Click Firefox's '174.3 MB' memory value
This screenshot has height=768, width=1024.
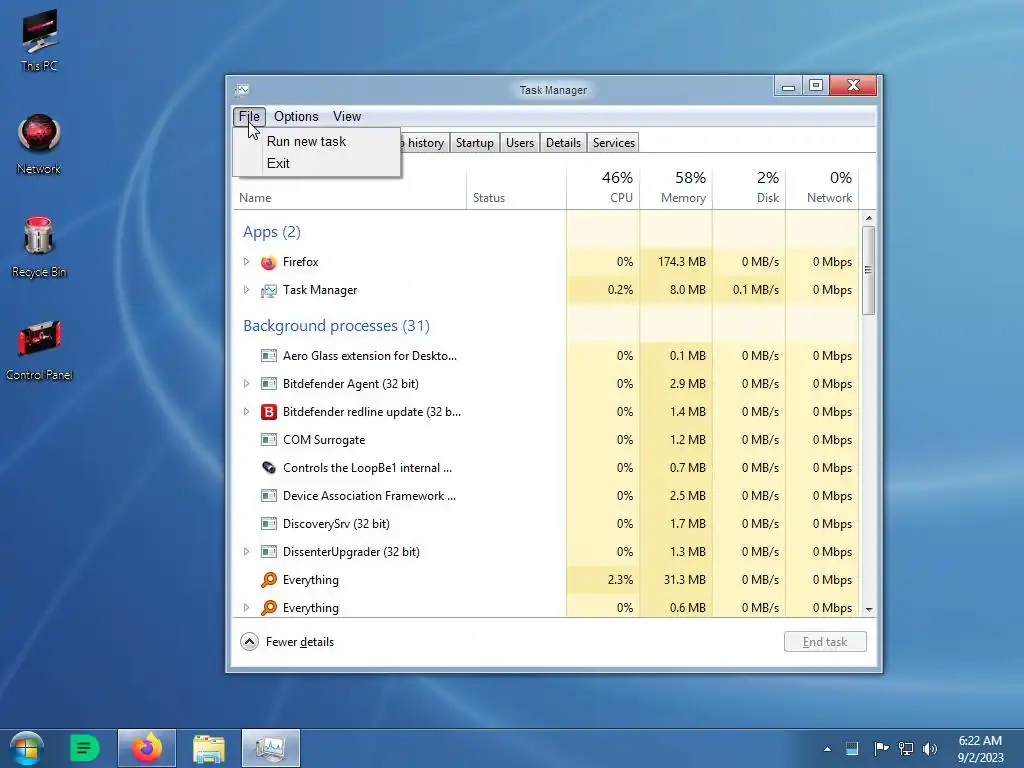pyautogui.click(x=682, y=262)
